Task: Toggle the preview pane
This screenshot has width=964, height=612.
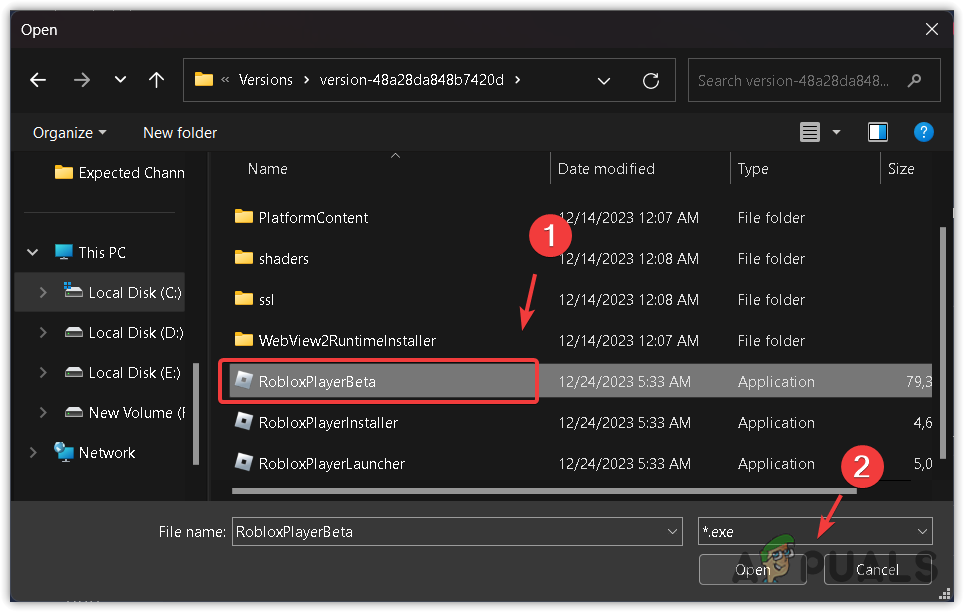Action: point(877,132)
